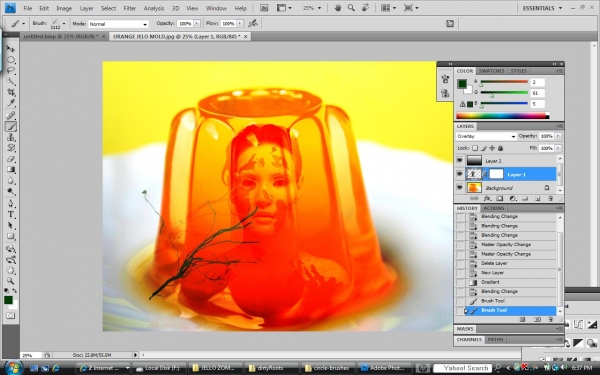The height and width of the screenshot is (375, 600).
Task: Select the Blur tool
Action: pyautogui.click(x=11, y=180)
